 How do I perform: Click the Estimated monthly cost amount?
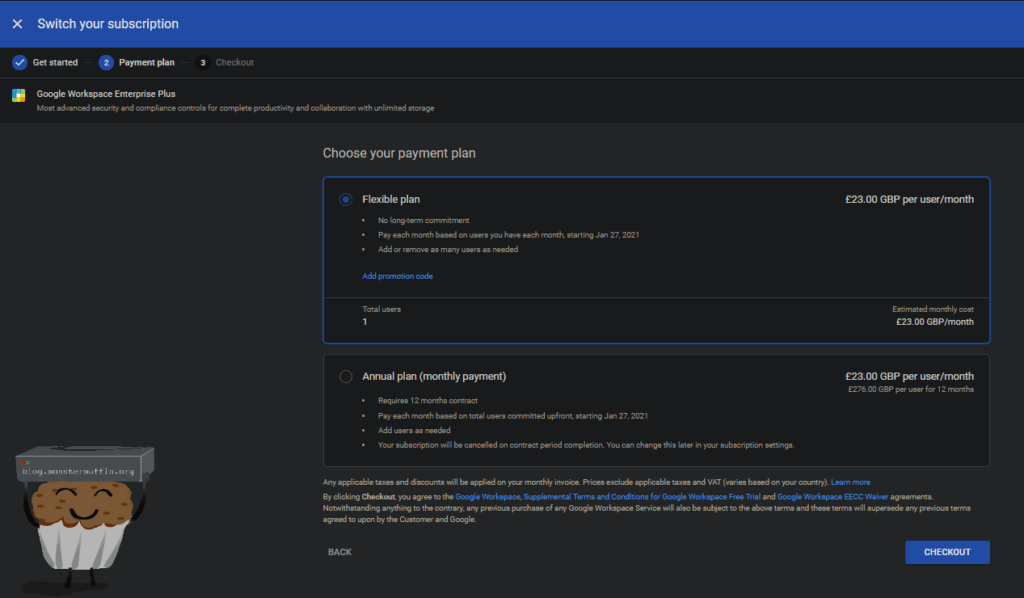[x=934, y=322]
